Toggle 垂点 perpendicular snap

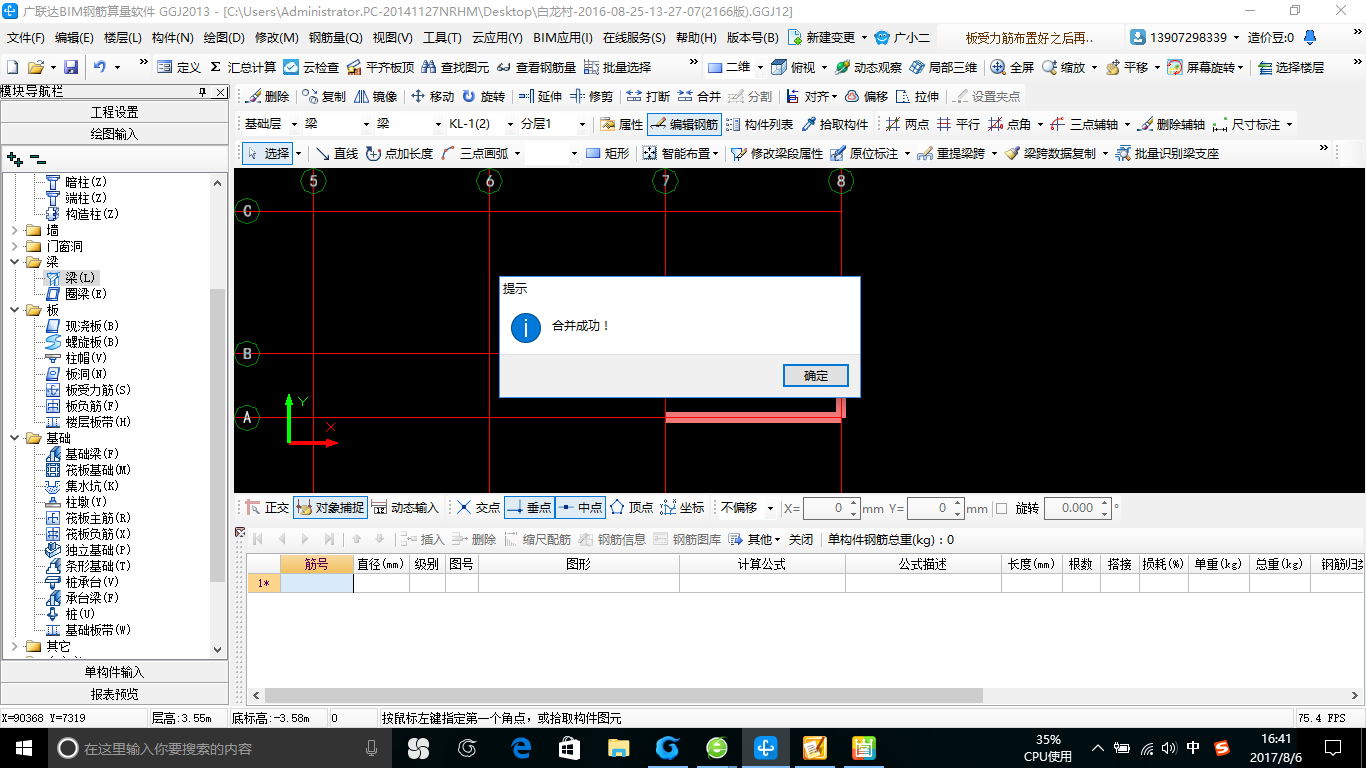529,507
